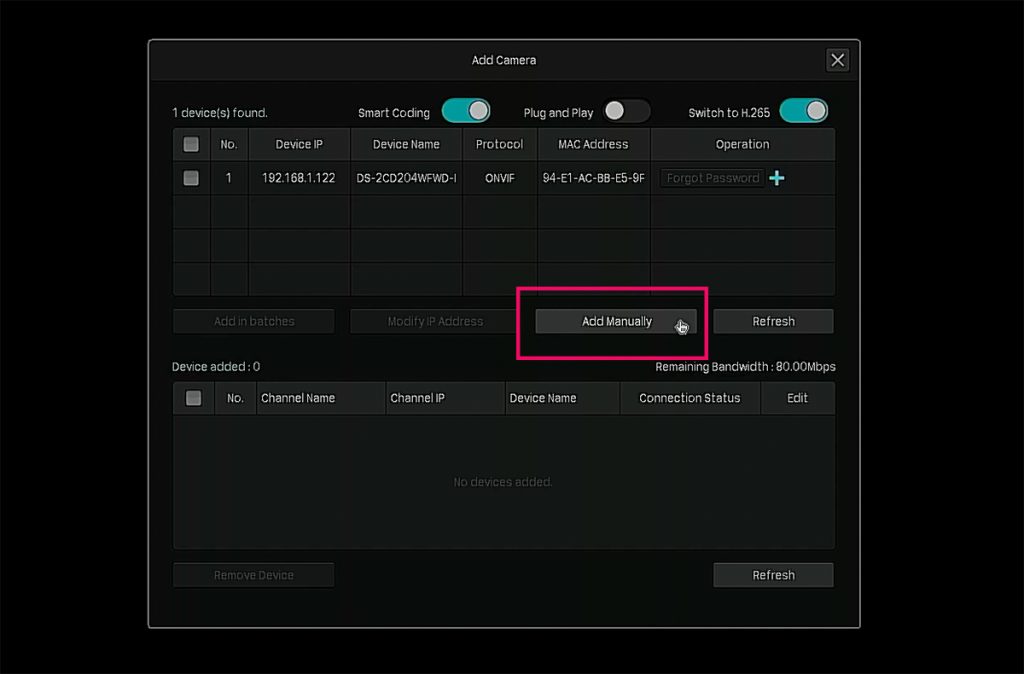Image resolution: width=1024 pixels, height=674 pixels.
Task: Select the DS-2CD204WFWD-I device name cell
Action: point(406,178)
